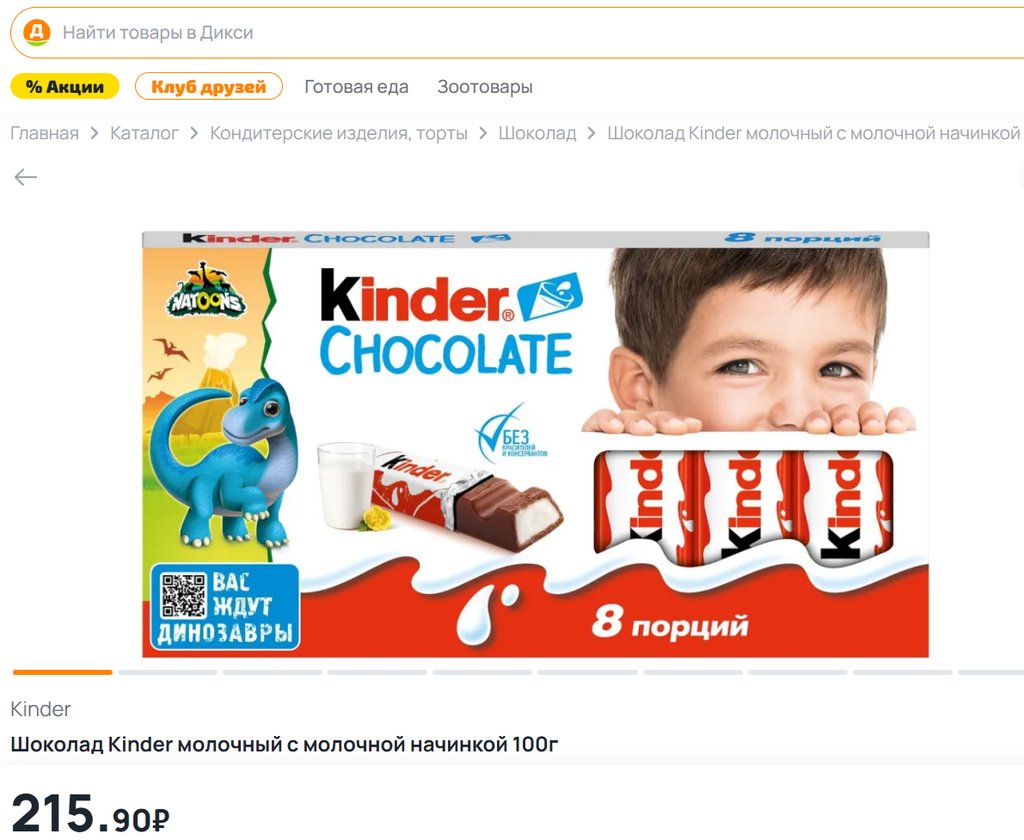Viewport: 1024px width, 840px height.
Task: Go to the 'Готовая еда' menu section
Action: point(357,87)
